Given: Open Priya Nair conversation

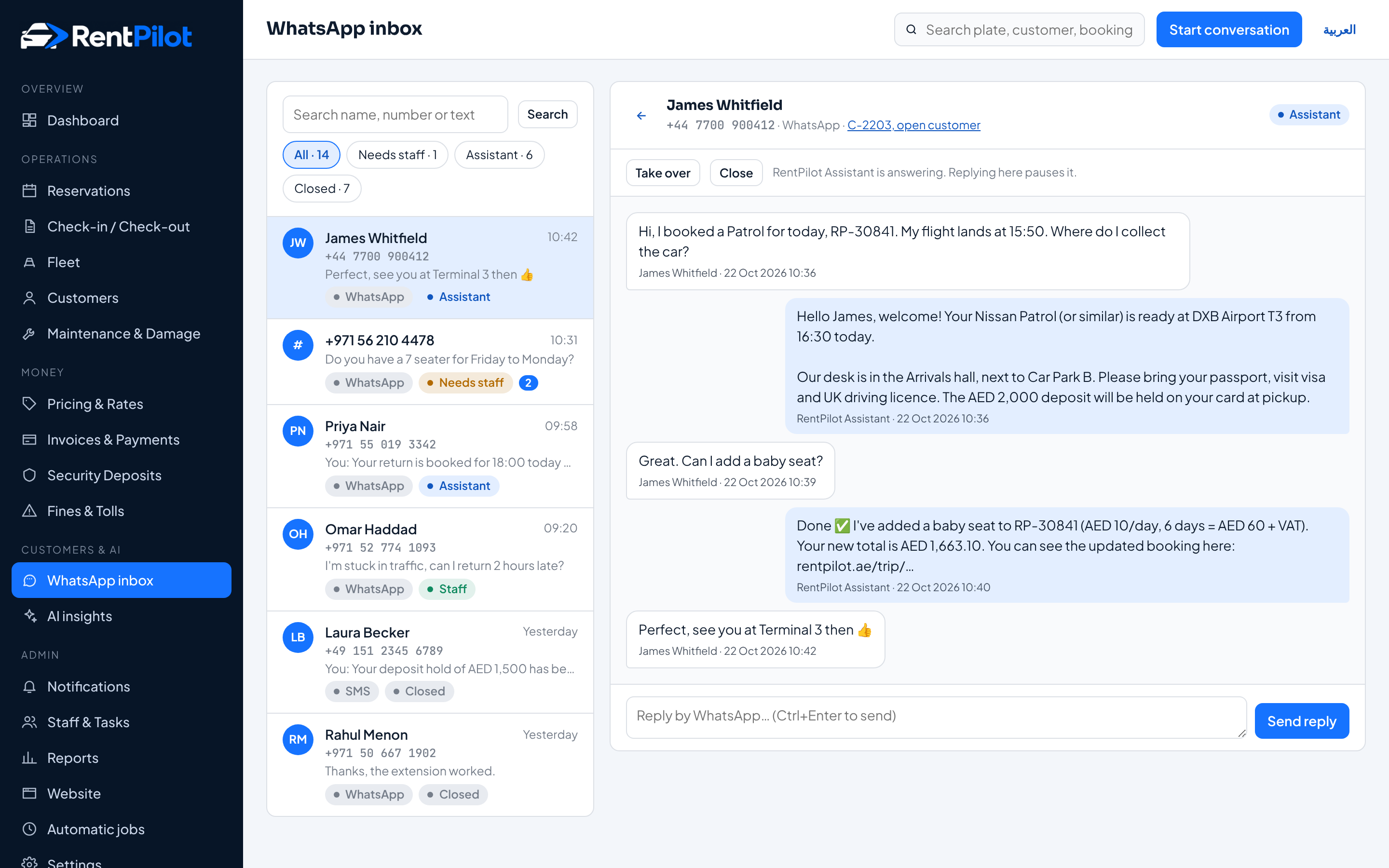Looking at the screenshot, I should (x=430, y=456).
